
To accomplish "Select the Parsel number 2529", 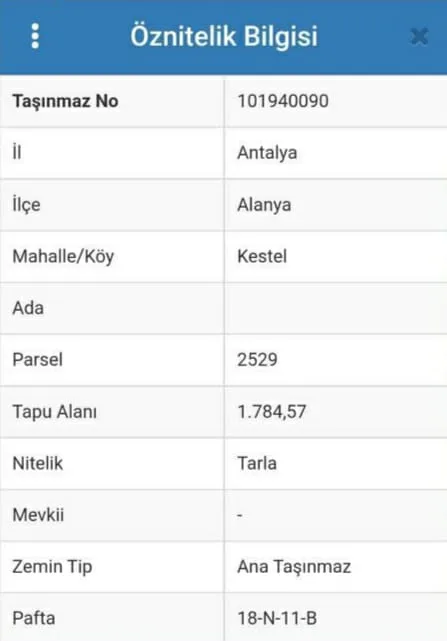I will pyautogui.click(x=257, y=360).
